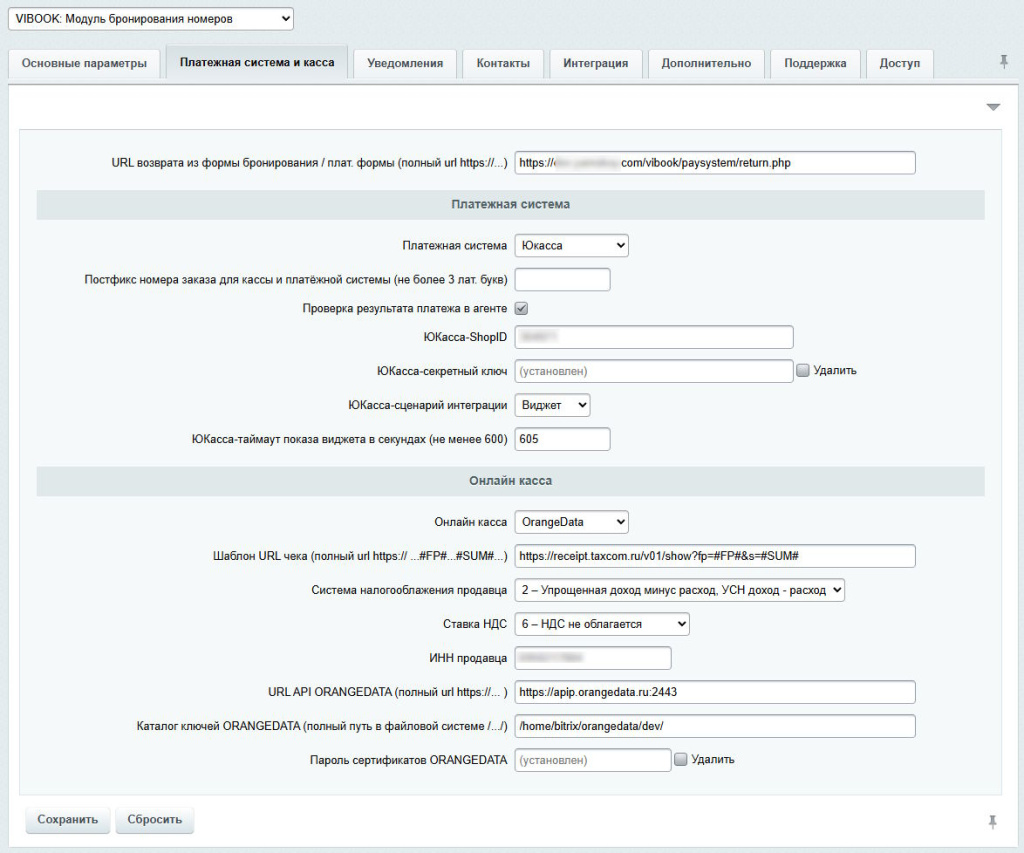Open the Ставка НДС dropdown
The width and height of the screenshot is (1024, 853).
[601, 624]
